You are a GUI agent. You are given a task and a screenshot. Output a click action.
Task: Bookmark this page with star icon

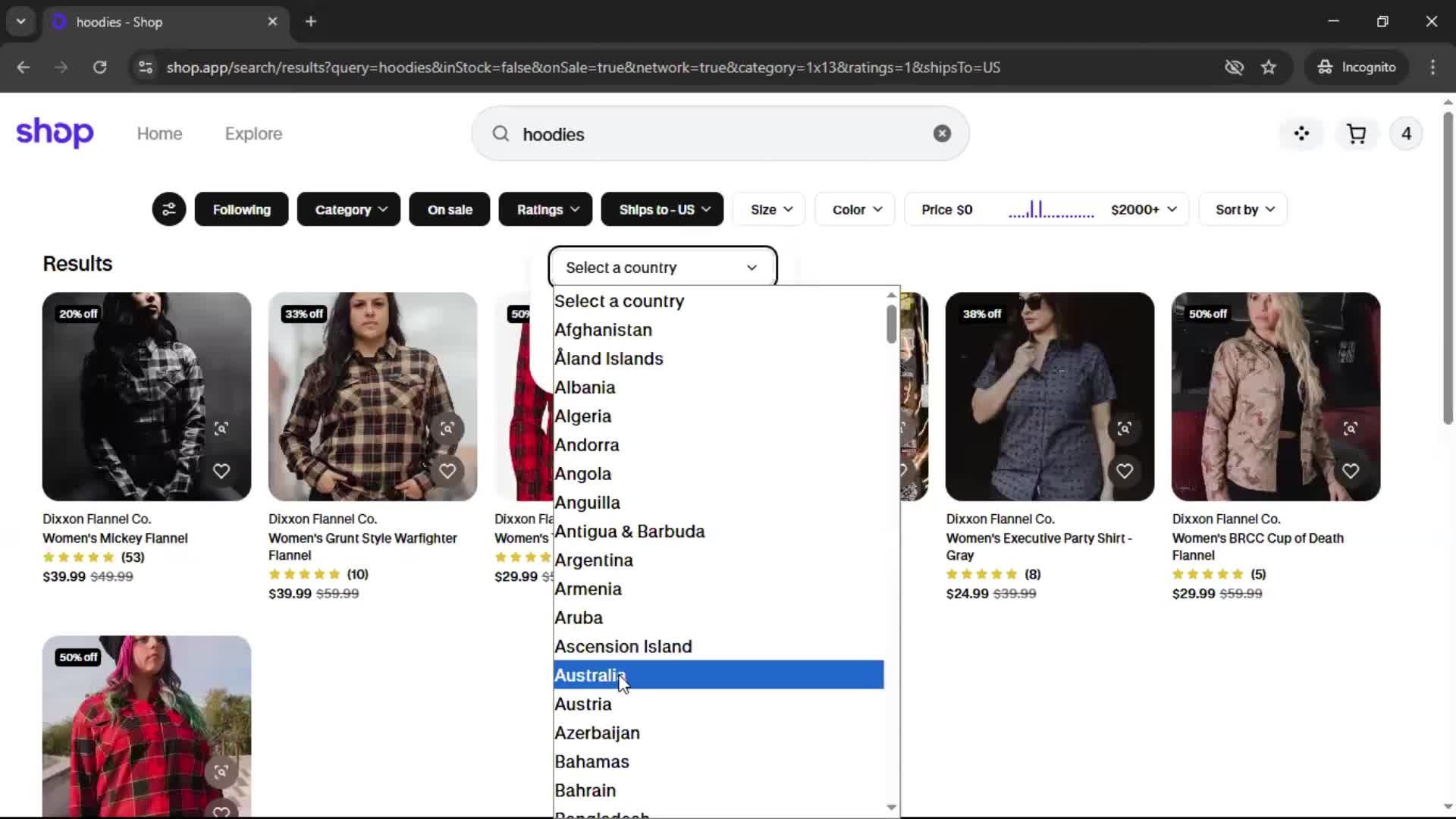[x=1269, y=67]
